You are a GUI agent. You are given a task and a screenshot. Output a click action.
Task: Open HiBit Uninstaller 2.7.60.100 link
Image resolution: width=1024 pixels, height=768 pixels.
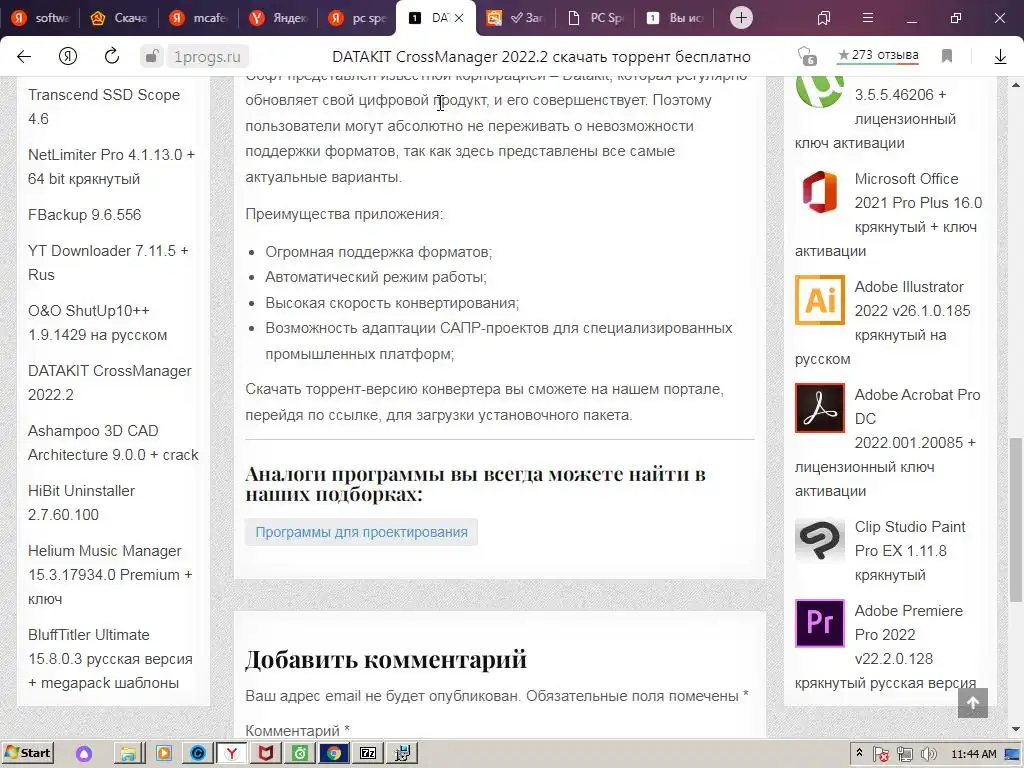(81, 503)
